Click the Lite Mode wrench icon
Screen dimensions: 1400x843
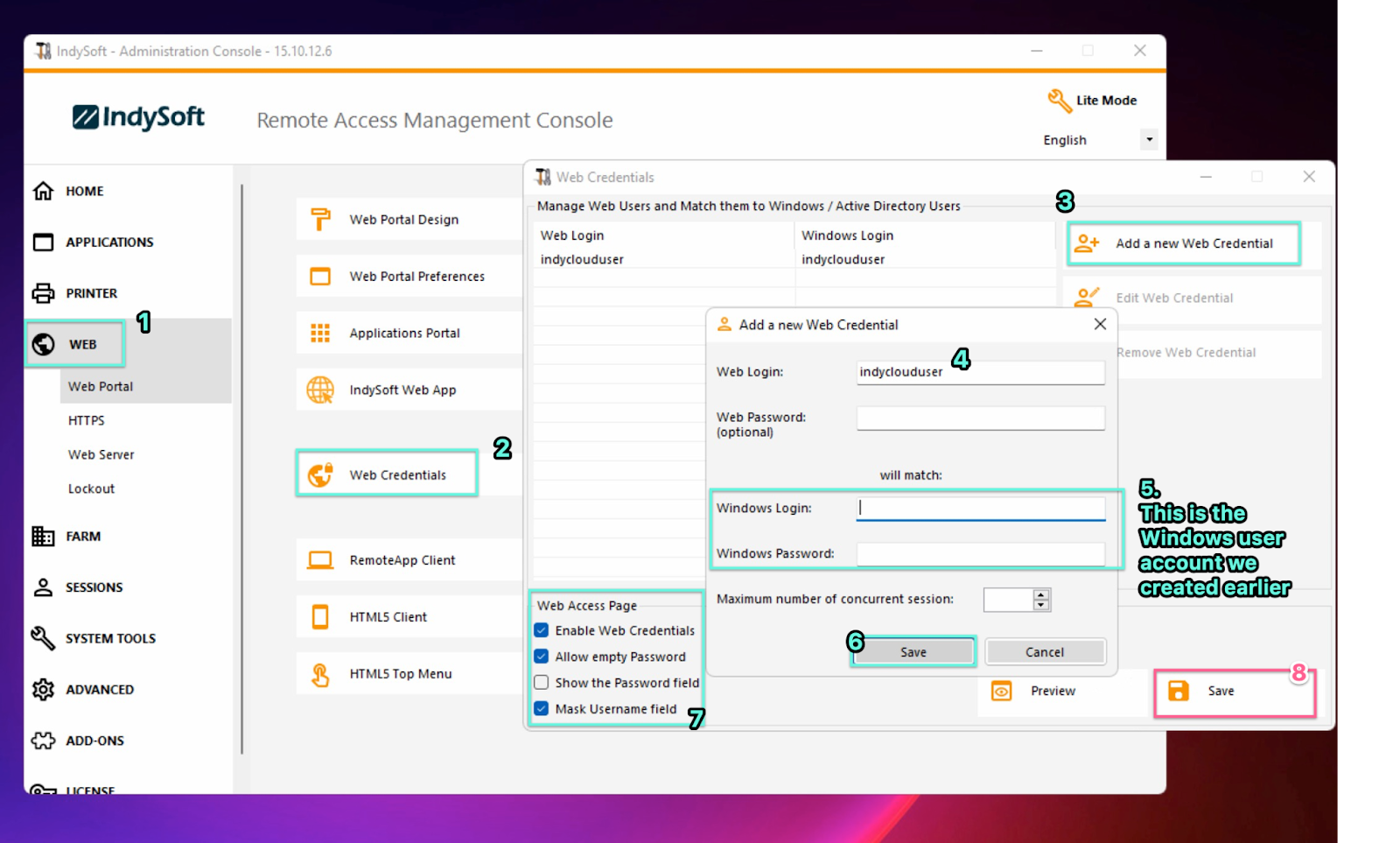point(1059,101)
